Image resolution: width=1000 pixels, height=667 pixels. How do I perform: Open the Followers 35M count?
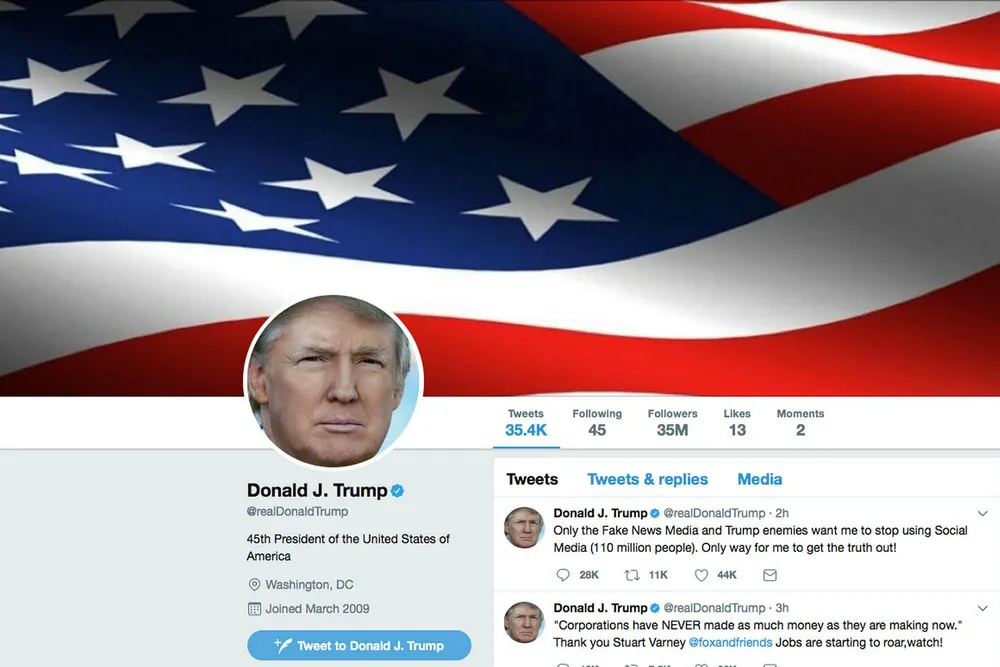coord(672,422)
